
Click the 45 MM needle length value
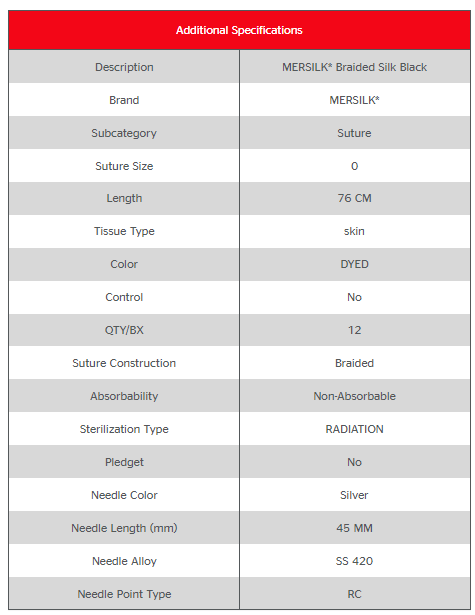point(354,528)
